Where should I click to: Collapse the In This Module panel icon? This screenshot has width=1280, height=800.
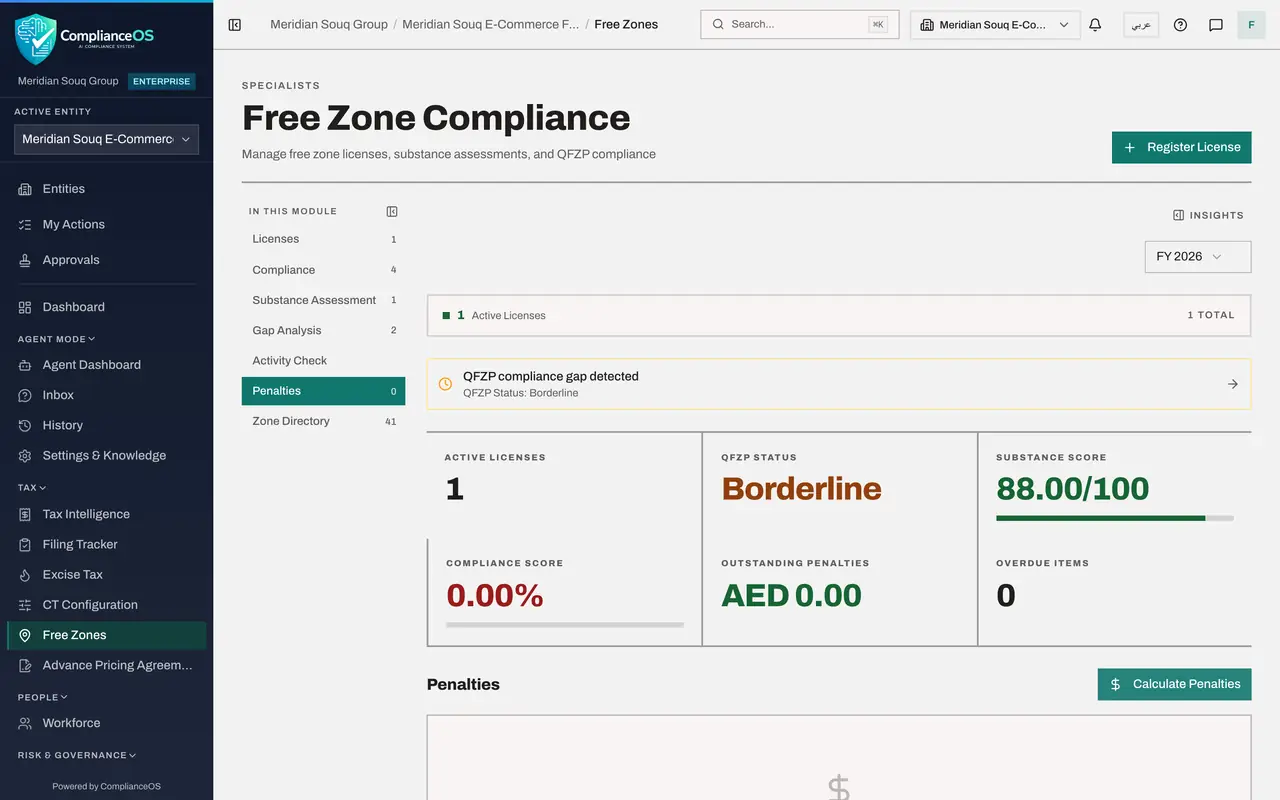pos(392,211)
